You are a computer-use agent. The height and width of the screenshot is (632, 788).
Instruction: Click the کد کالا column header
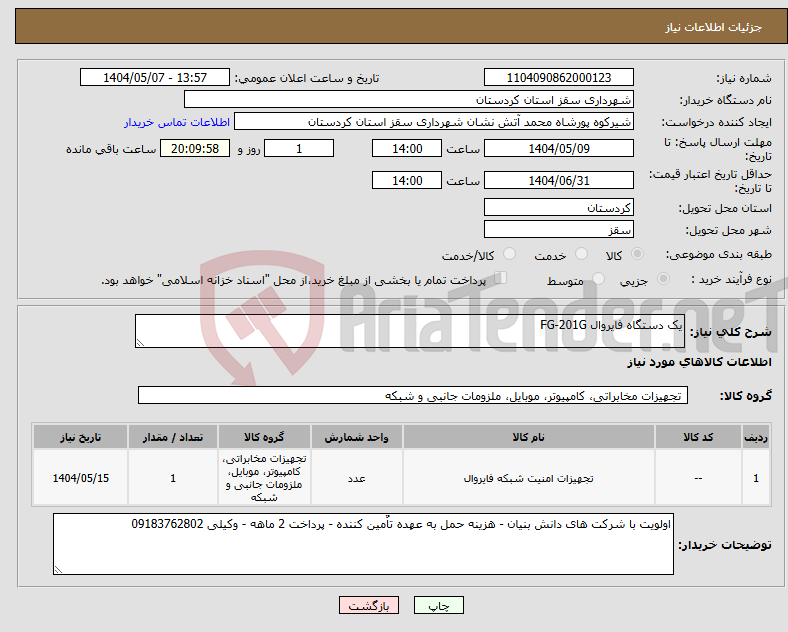[x=698, y=437]
